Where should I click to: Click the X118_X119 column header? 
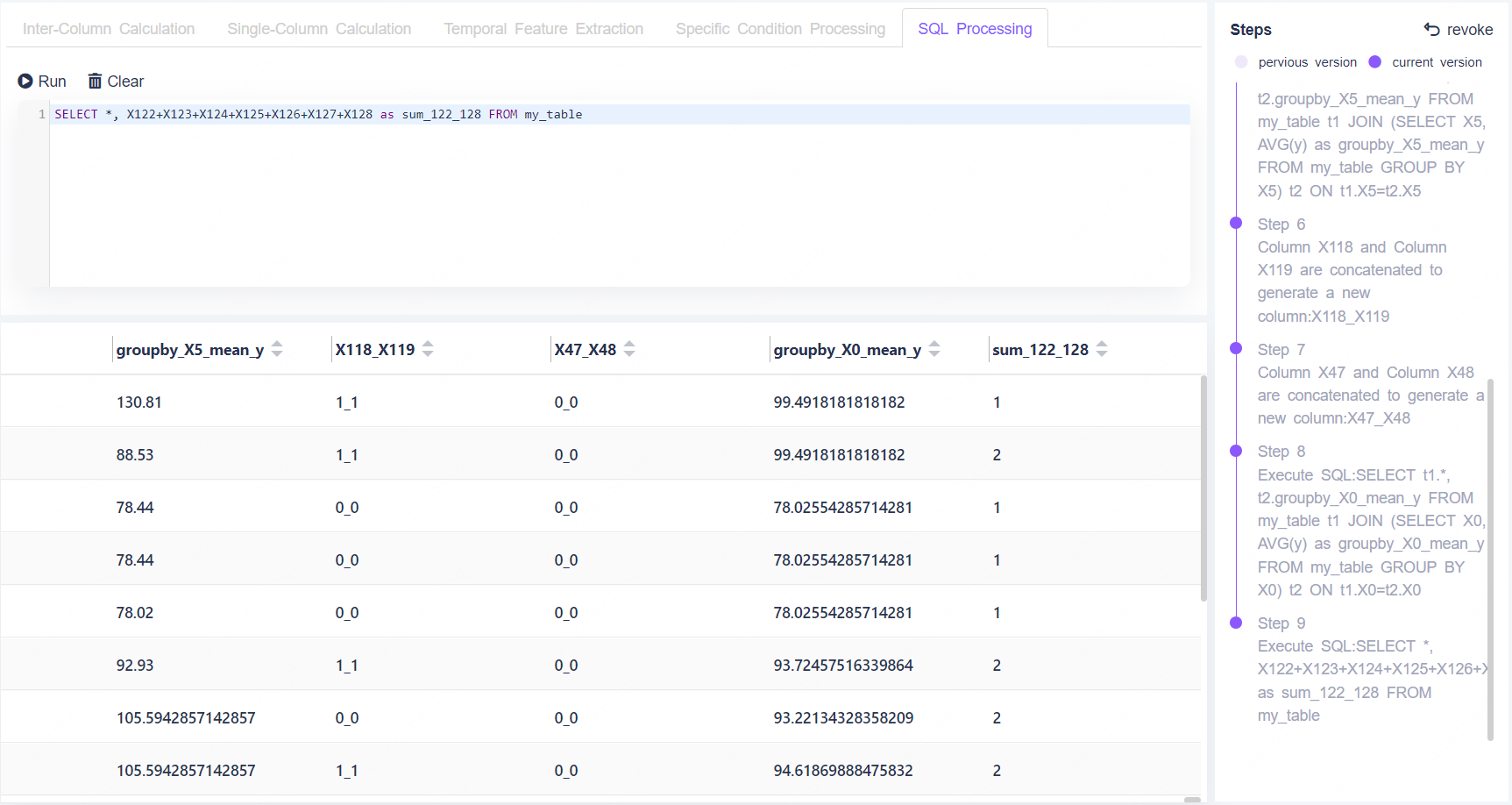click(x=375, y=350)
